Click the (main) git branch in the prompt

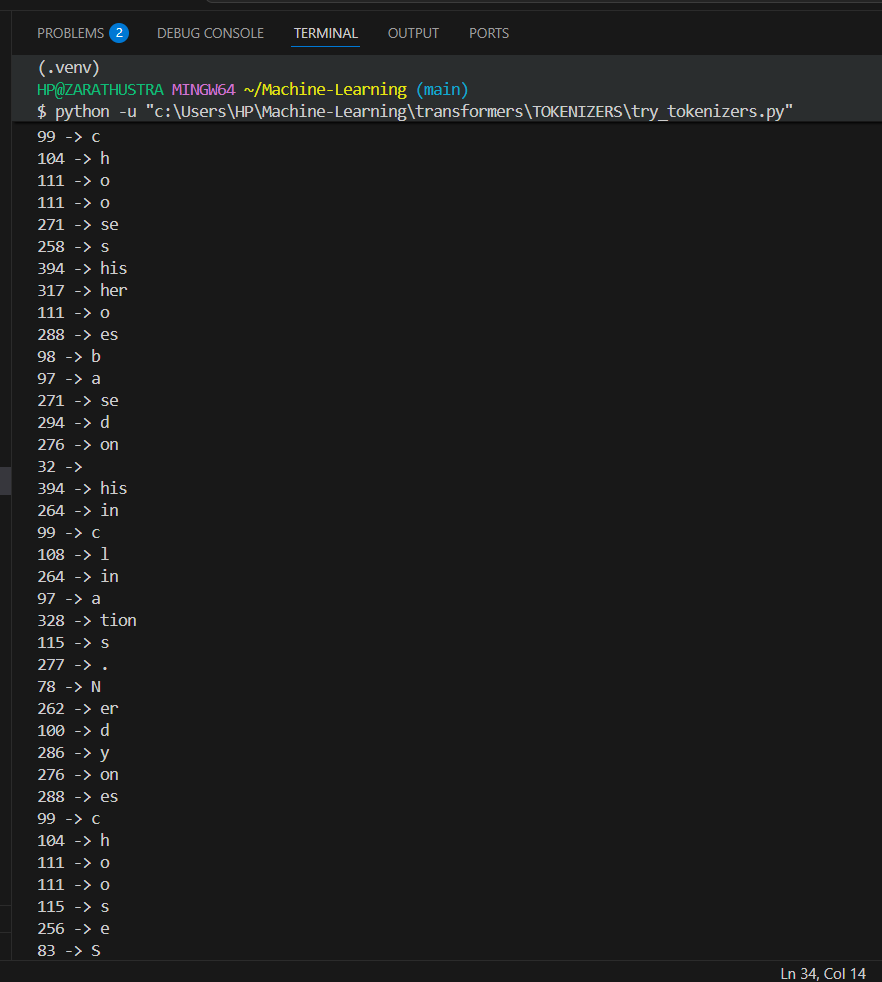click(x=442, y=90)
